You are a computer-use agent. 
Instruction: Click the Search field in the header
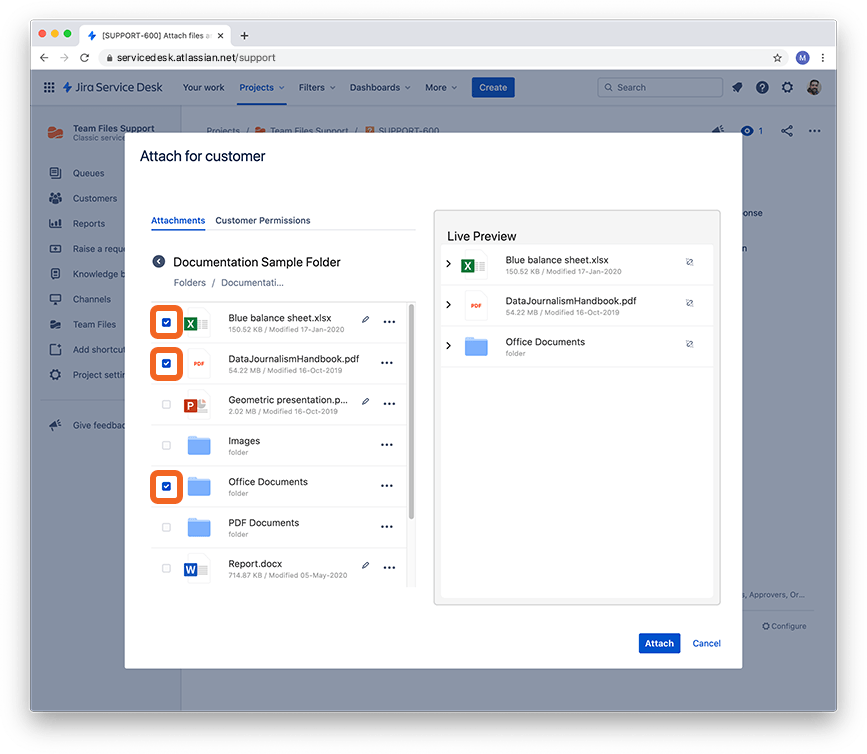pos(660,87)
